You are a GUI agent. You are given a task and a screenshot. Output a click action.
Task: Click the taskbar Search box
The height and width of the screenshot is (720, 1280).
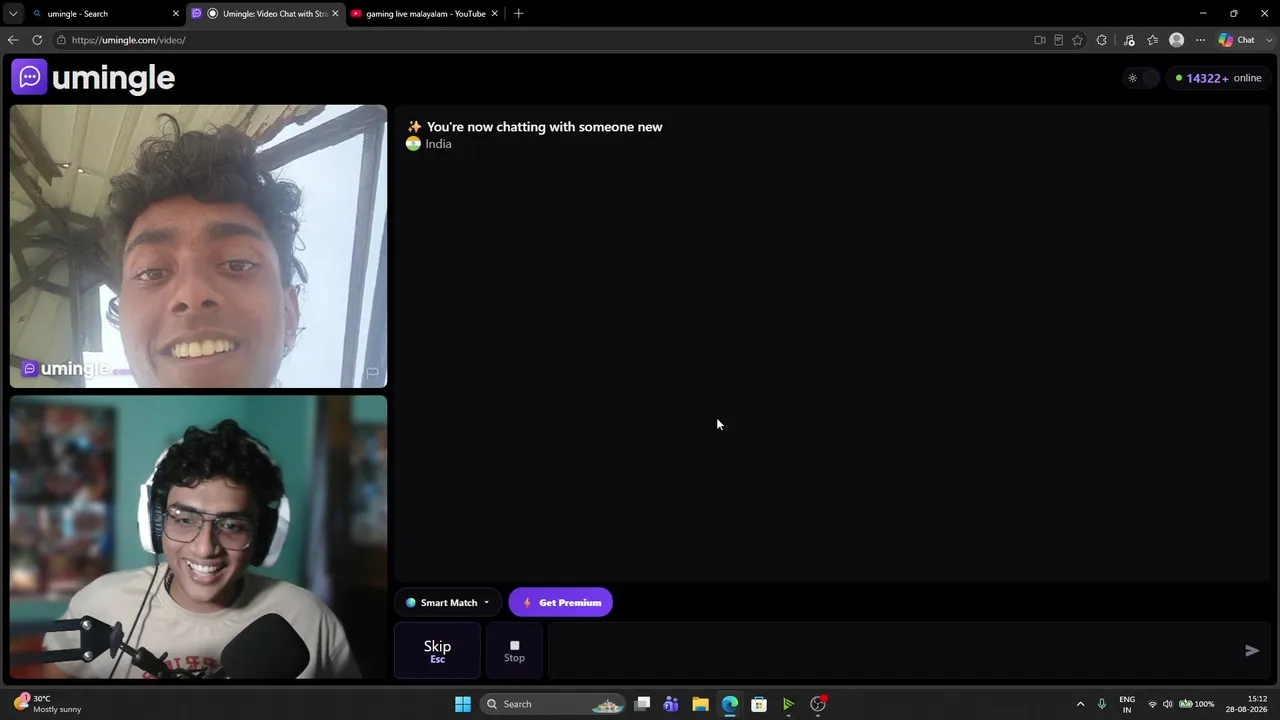coord(551,704)
